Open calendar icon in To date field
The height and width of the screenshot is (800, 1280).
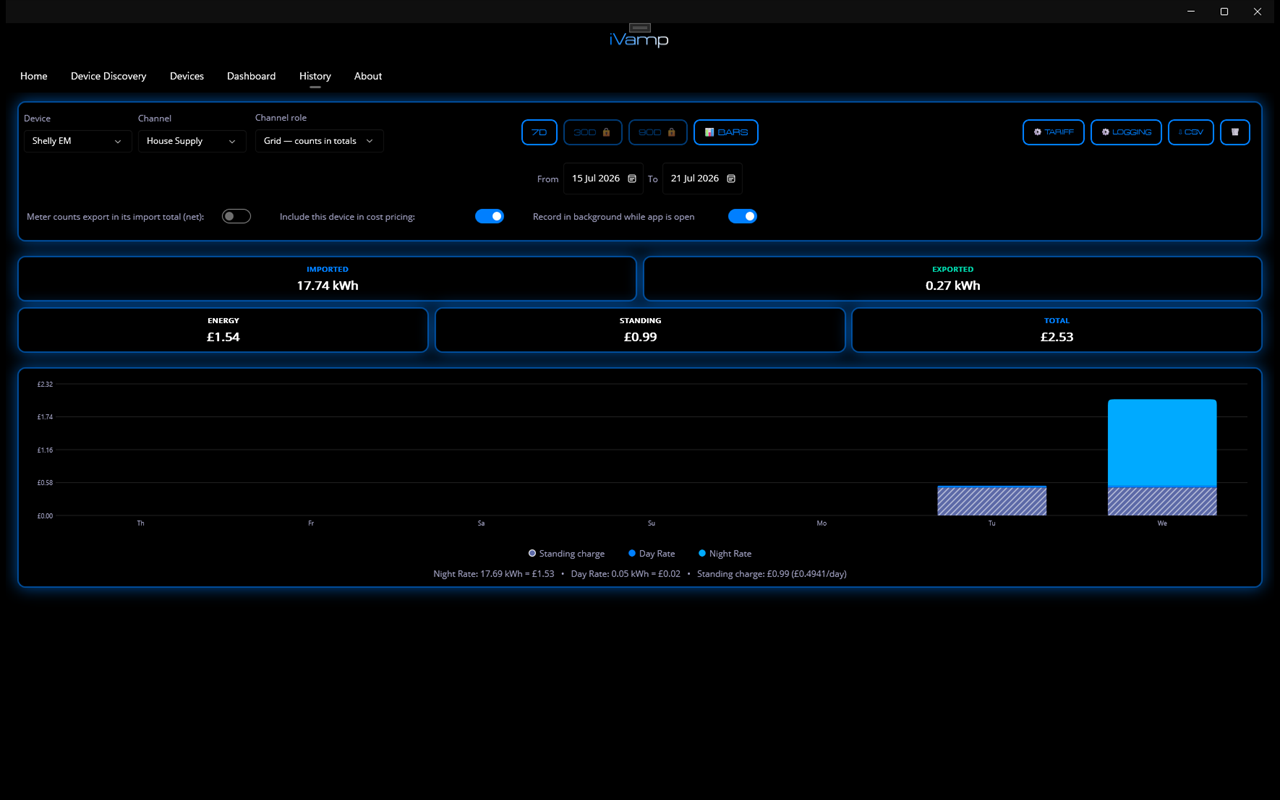731,179
